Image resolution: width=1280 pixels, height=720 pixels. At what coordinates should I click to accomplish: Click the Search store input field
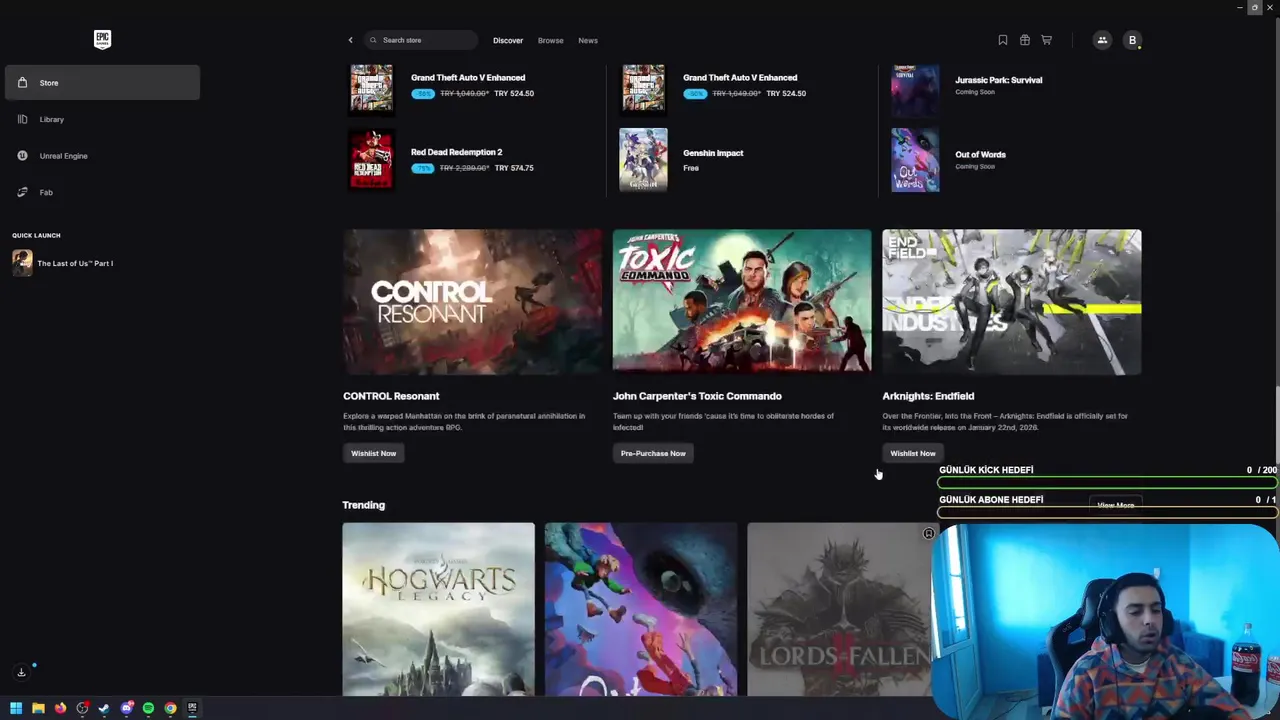coord(421,40)
